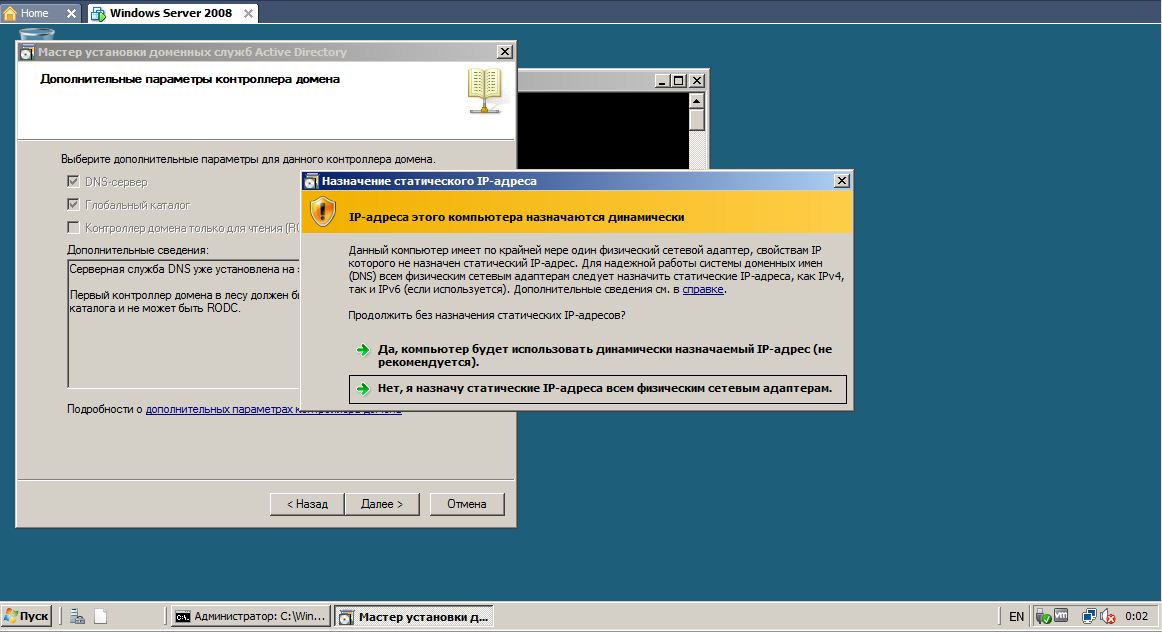Open the 'справке' help link
The width and height of the screenshot is (1162, 632).
click(x=703, y=289)
